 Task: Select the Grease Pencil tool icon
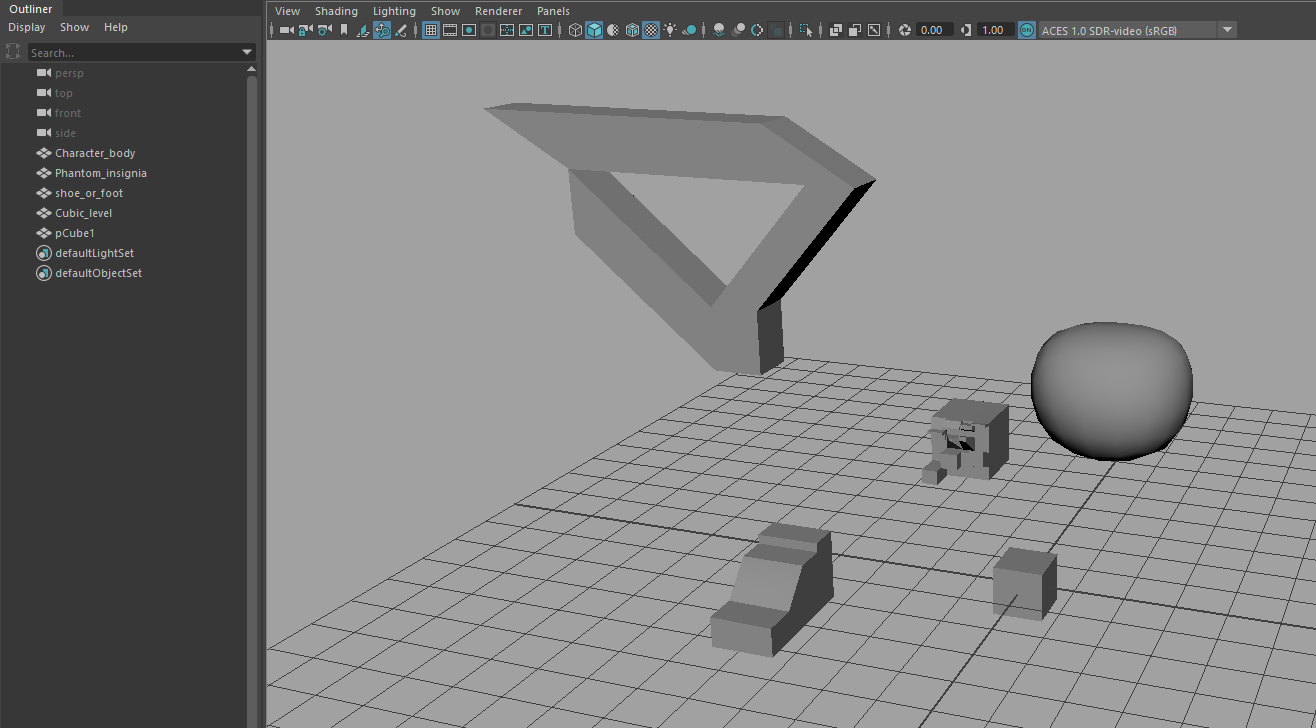click(401, 30)
